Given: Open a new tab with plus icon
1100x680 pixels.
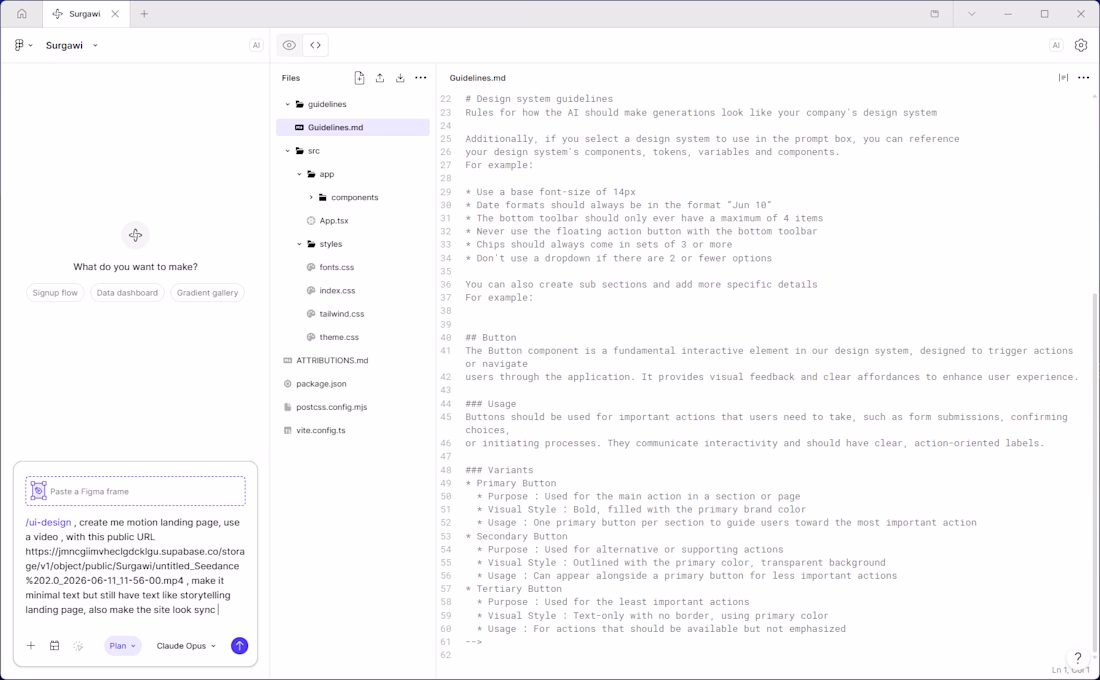Looking at the screenshot, I should [144, 13].
